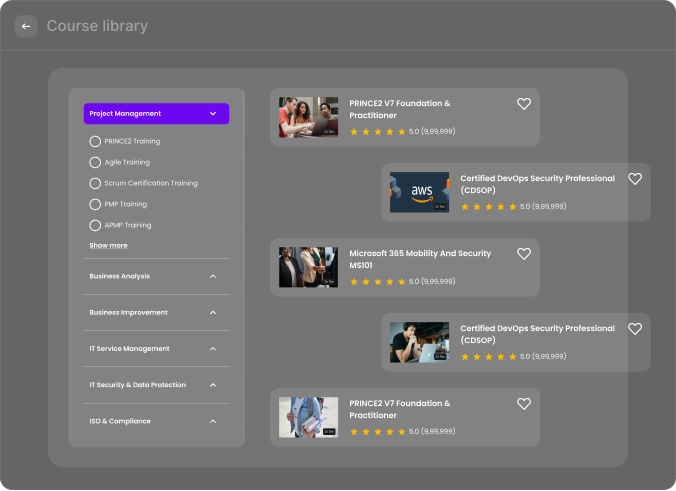Click the fifth star on Microsoft 365 rating
The width and height of the screenshot is (676, 491).
tap(402, 282)
